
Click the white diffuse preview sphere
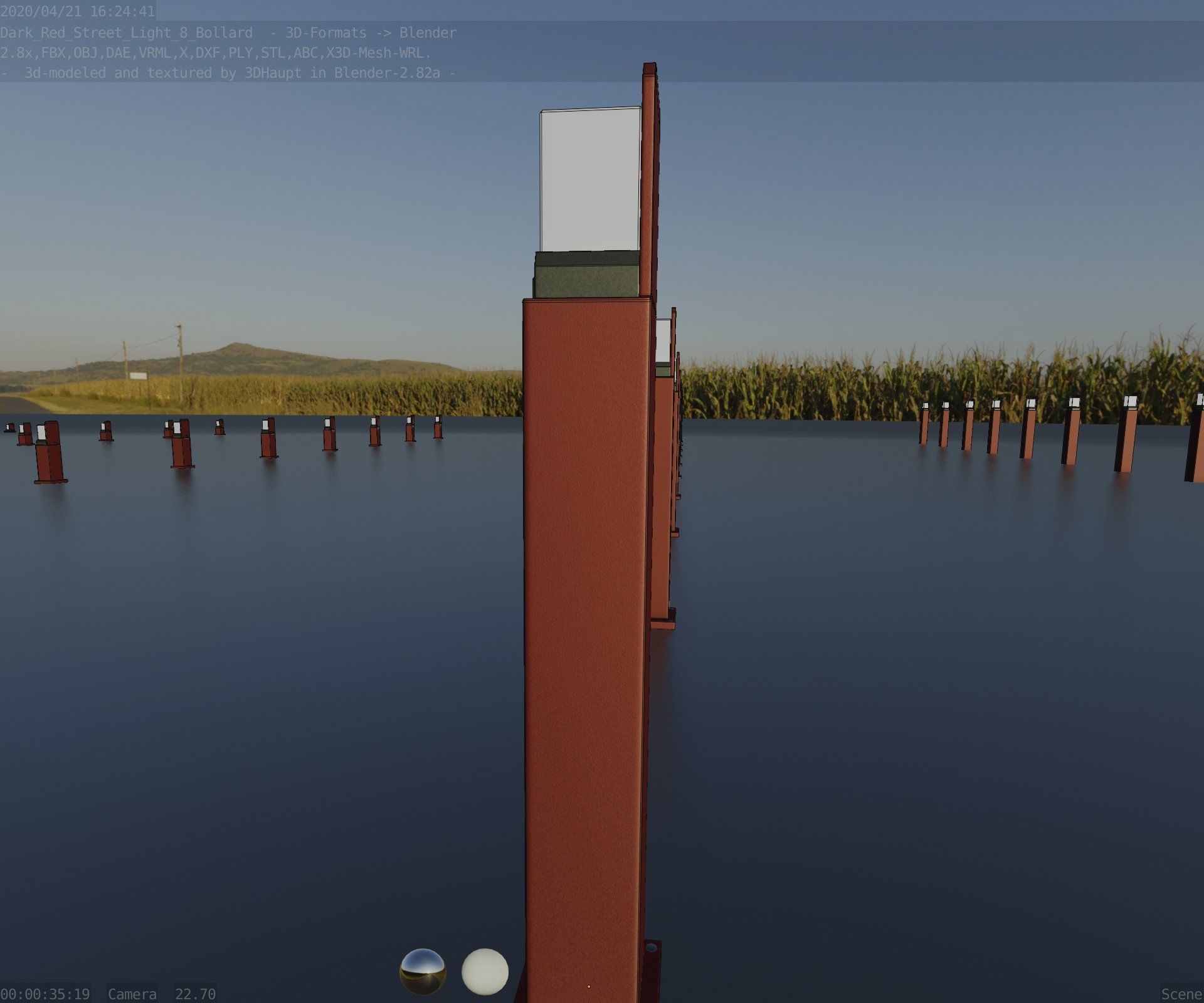[485, 971]
